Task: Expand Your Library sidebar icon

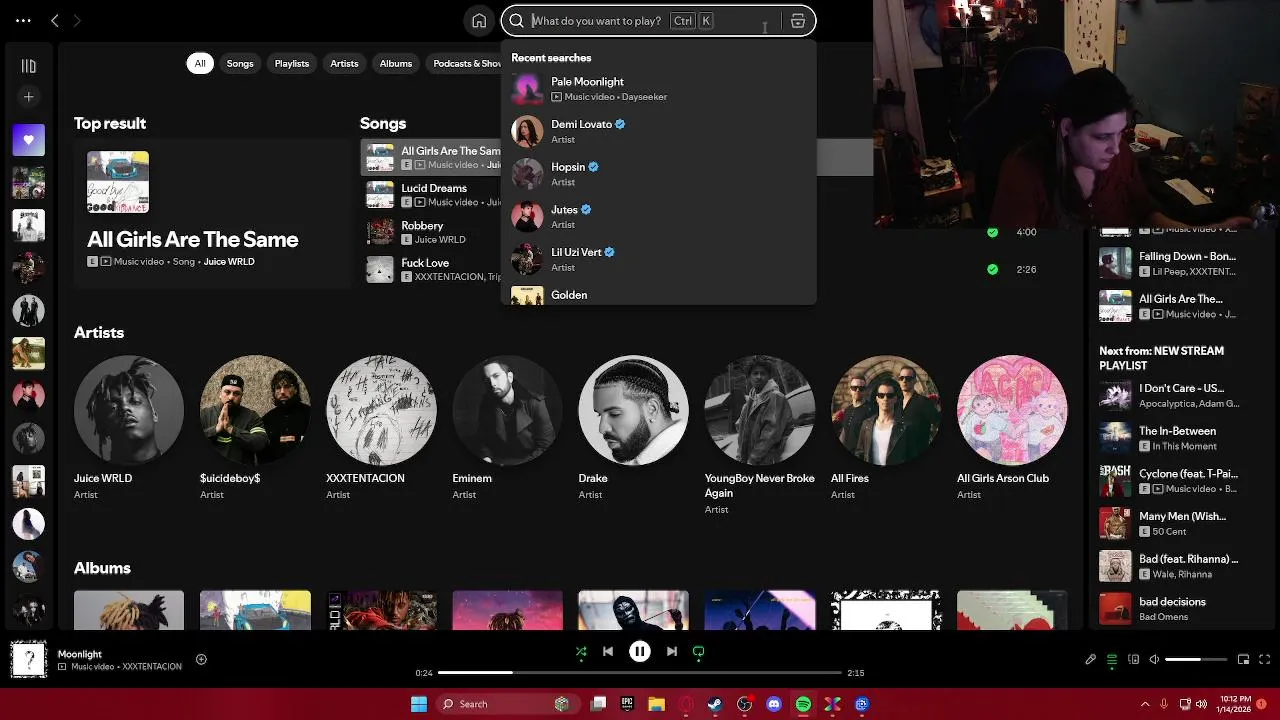Action: click(28, 66)
